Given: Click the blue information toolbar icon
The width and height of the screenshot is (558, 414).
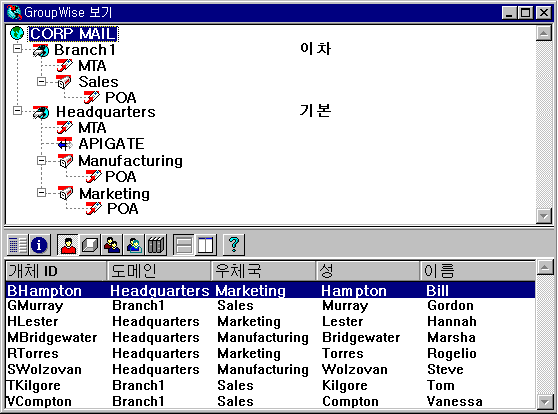Looking at the screenshot, I should tap(39, 245).
